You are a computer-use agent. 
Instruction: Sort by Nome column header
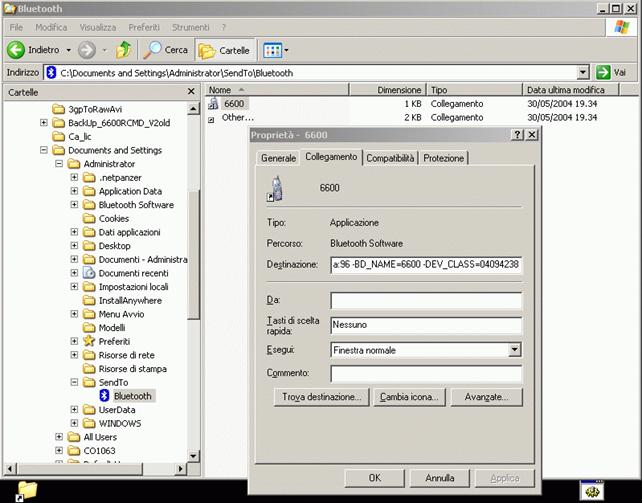tap(276, 90)
